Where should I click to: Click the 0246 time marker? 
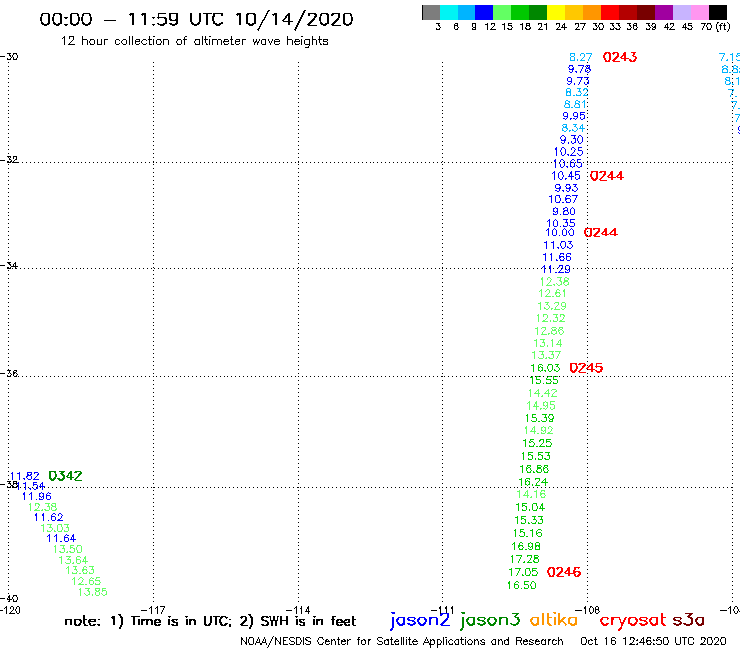pos(564,572)
